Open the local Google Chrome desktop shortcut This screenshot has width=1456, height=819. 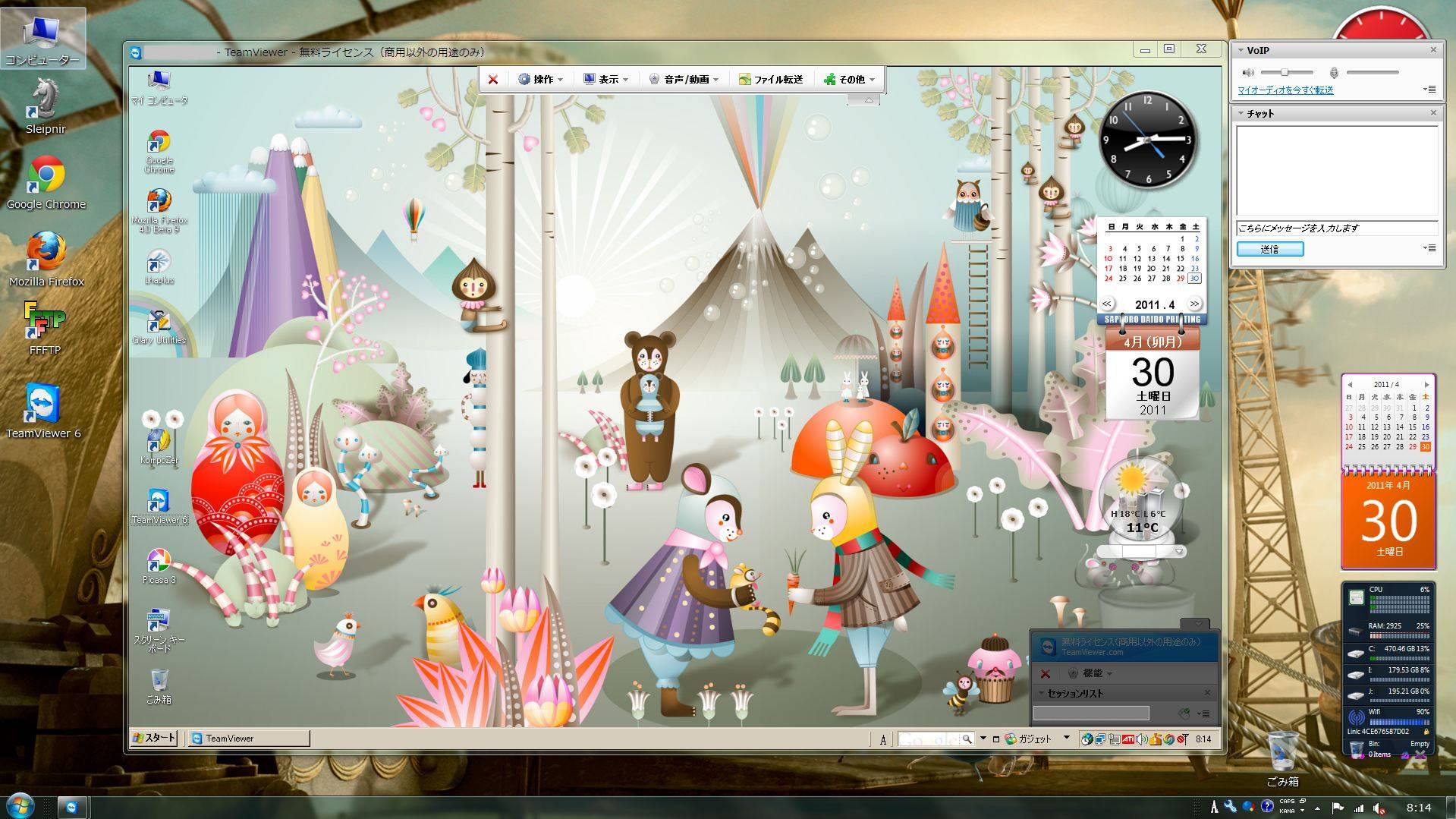pos(46,183)
